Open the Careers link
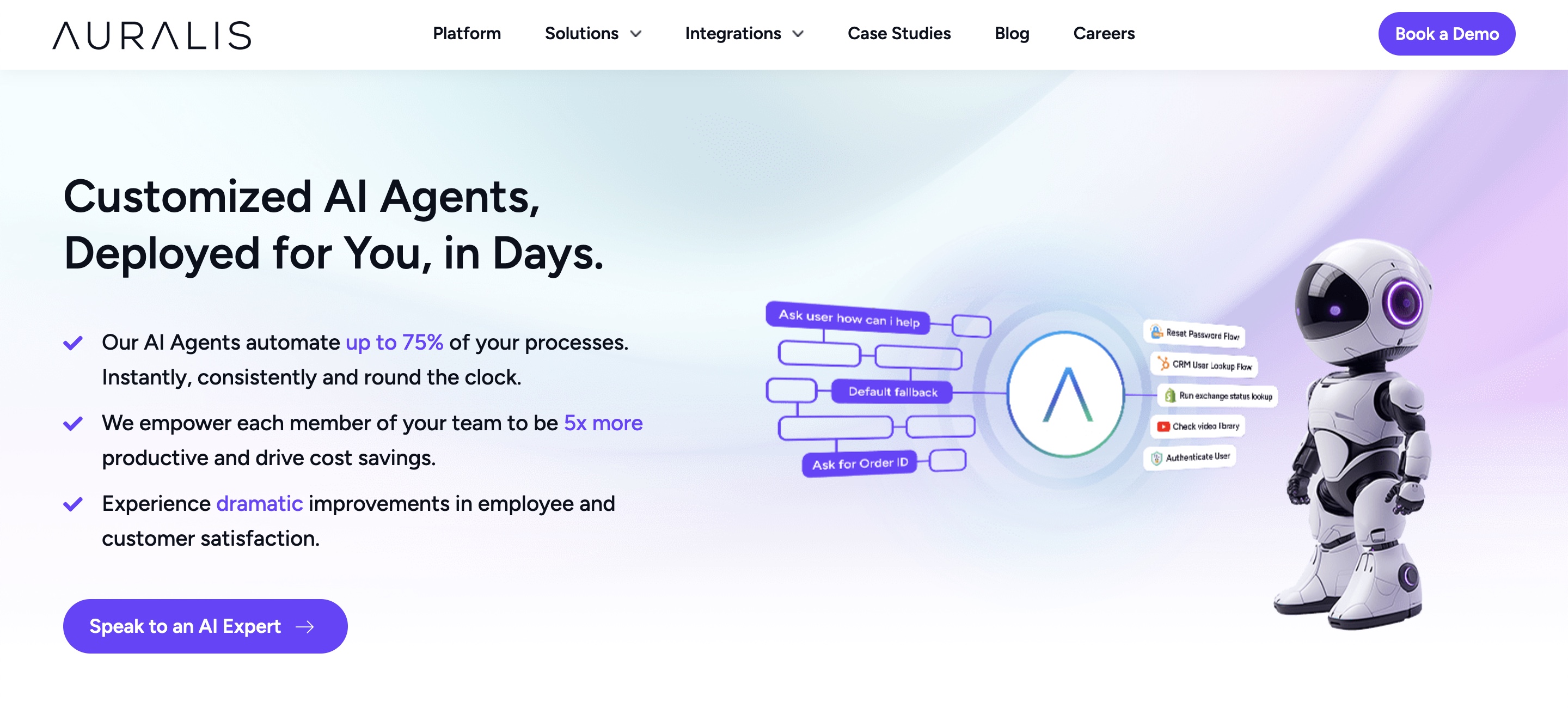Screen dimensions: 1568x708 [1103, 33]
